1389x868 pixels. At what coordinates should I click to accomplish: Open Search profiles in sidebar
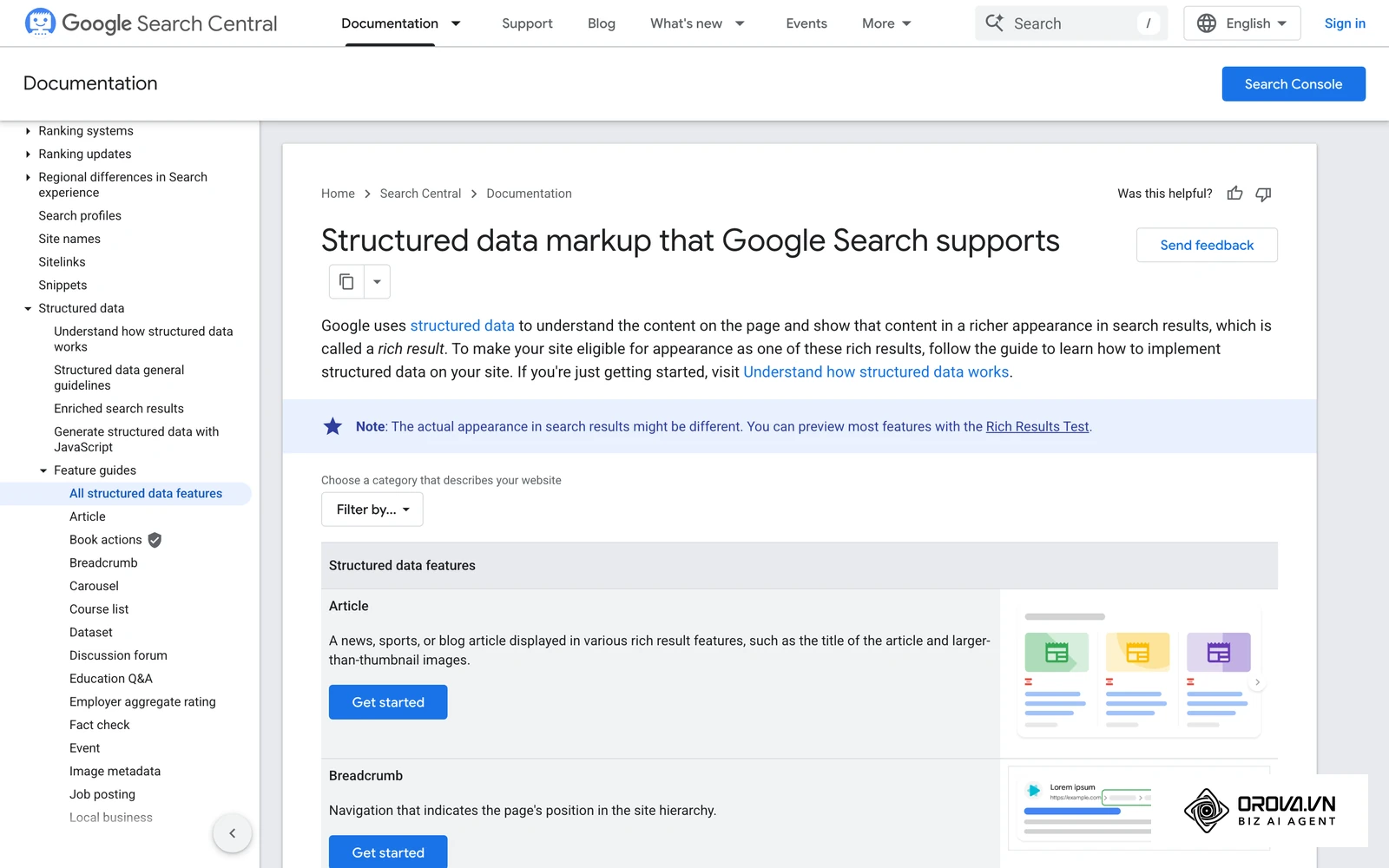[80, 216]
